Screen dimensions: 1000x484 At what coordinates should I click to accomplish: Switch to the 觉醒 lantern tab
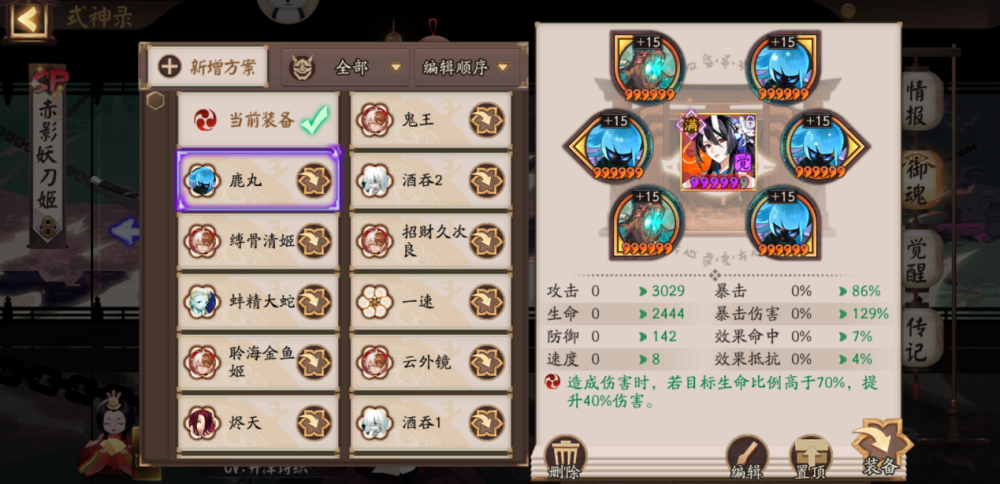[x=921, y=258]
